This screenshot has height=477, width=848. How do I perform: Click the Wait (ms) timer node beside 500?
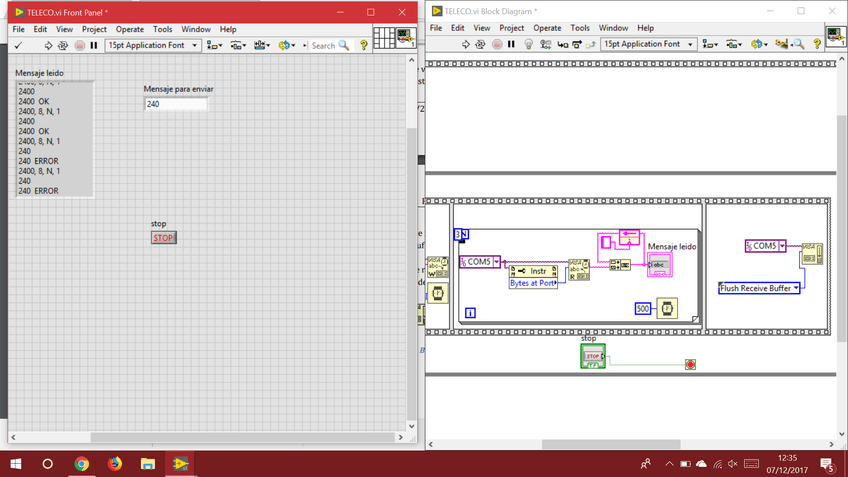(667, 308)
